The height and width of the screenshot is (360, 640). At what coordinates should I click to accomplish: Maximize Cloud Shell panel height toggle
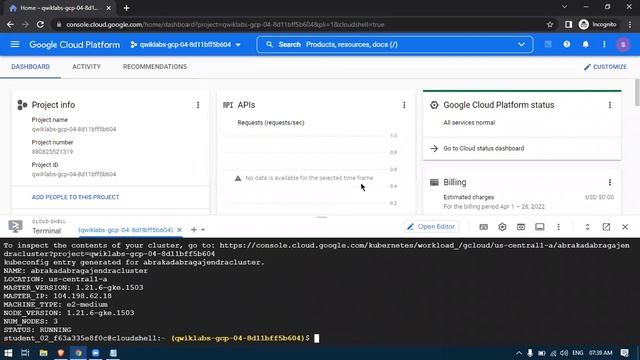click(x=587, y=227)
